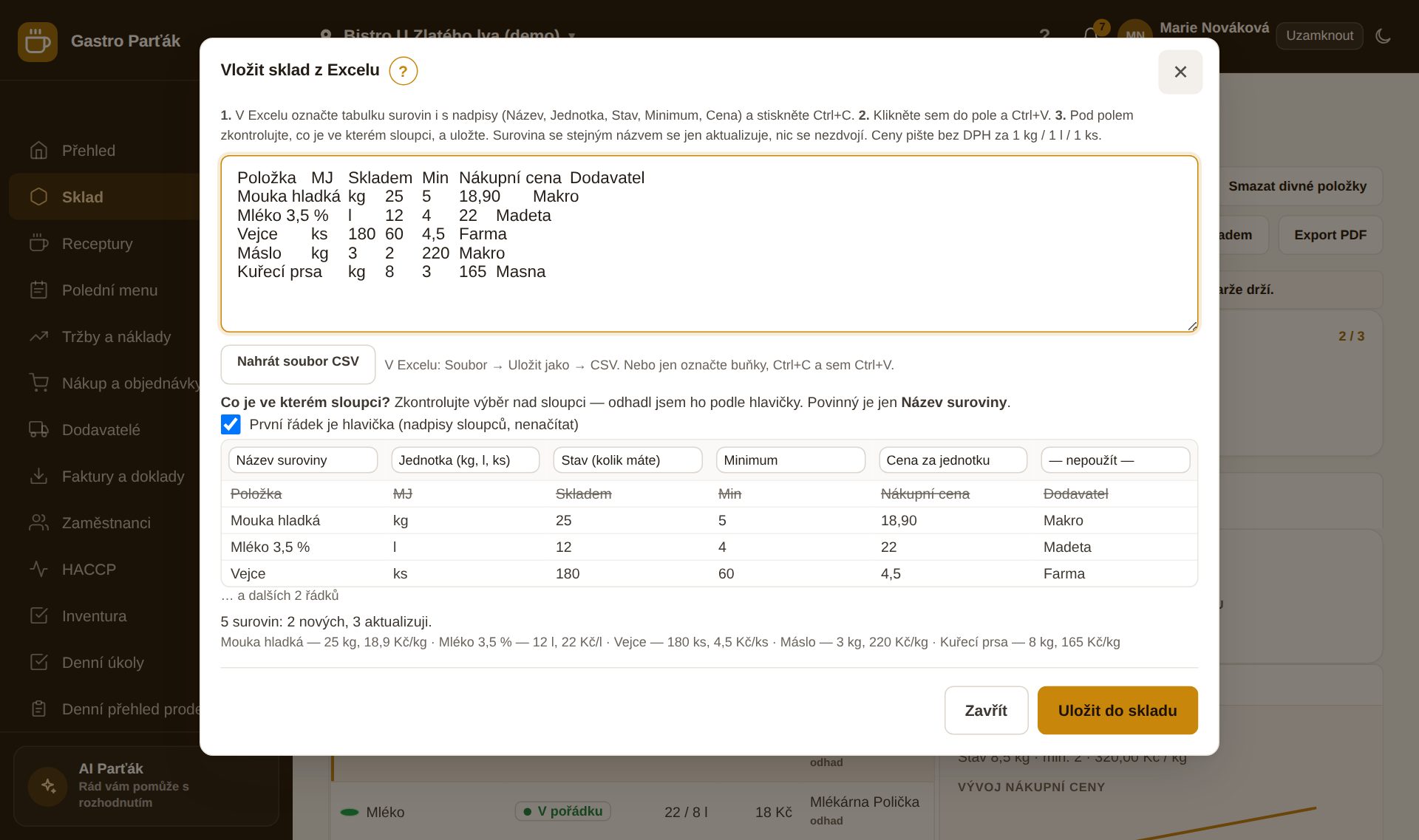Close the Excel import dialog with X

coord(1180,72)
